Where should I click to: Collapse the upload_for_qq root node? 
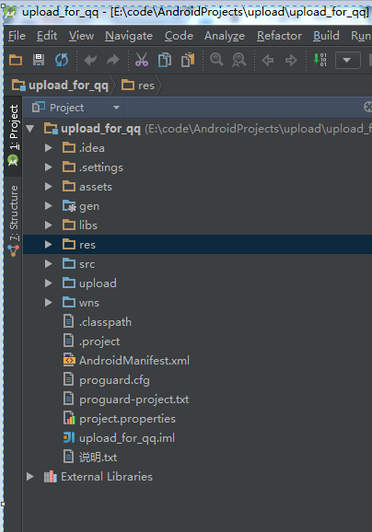click(30, 129)
